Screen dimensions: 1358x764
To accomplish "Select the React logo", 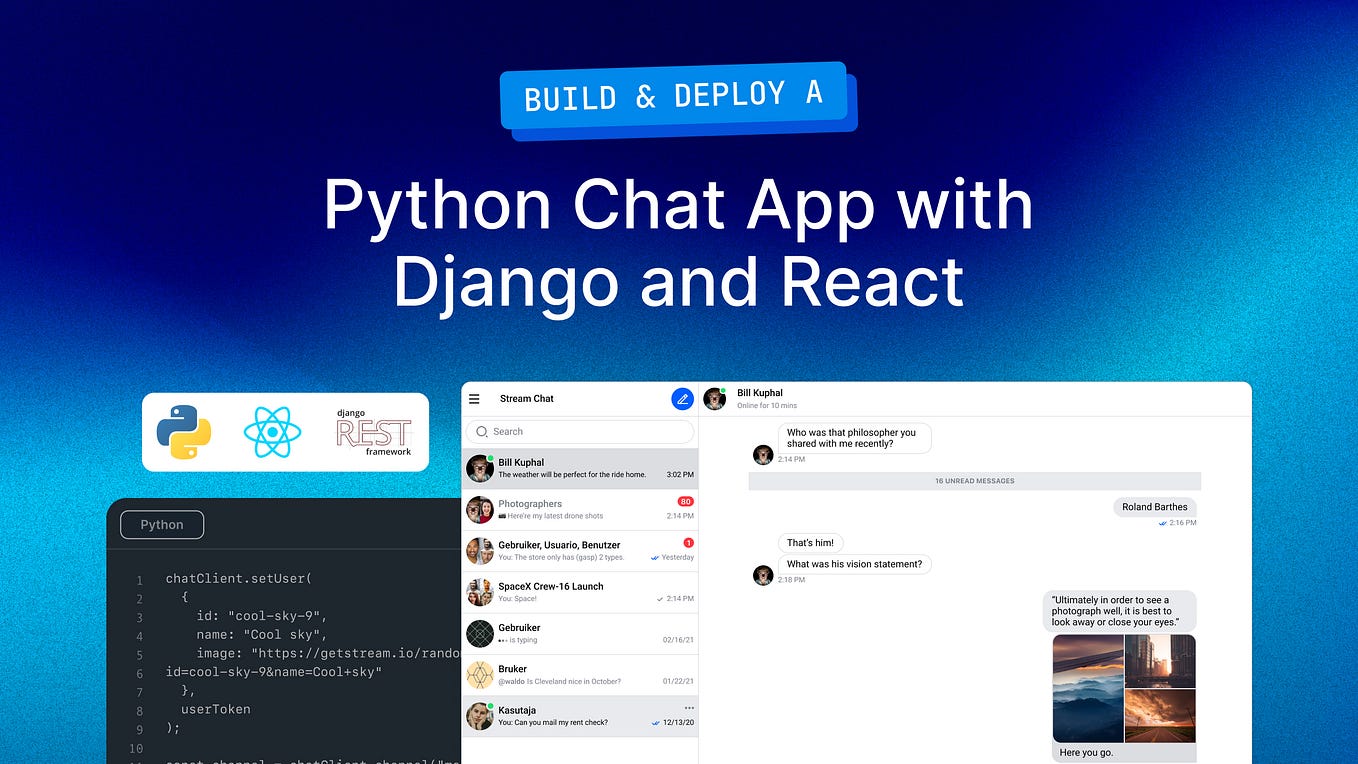I will tap(271, 432).
